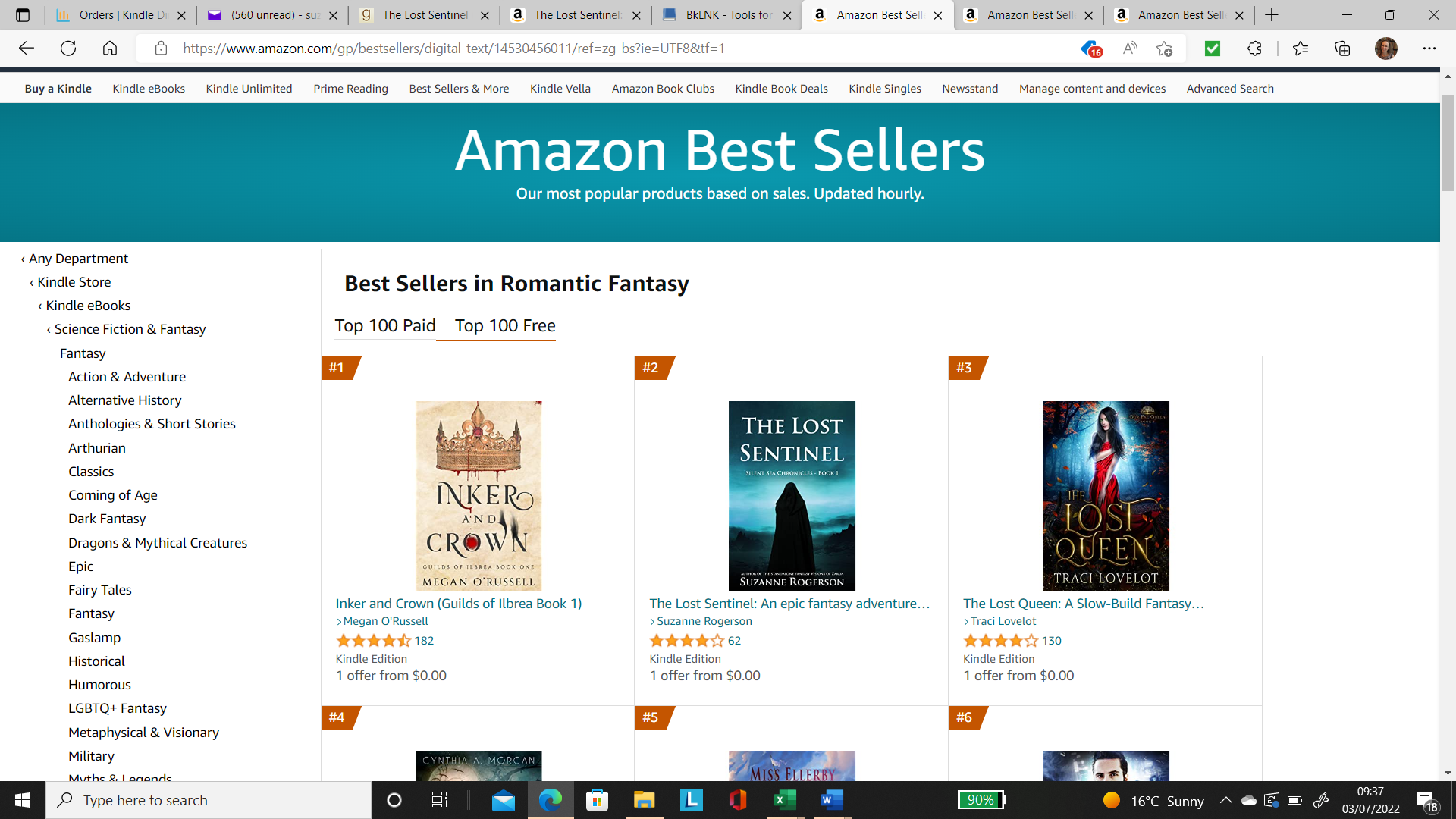Screen dimensions: 1456x819
Task: Open the Kindle Book Deals menu item
Action: point(781,89)
